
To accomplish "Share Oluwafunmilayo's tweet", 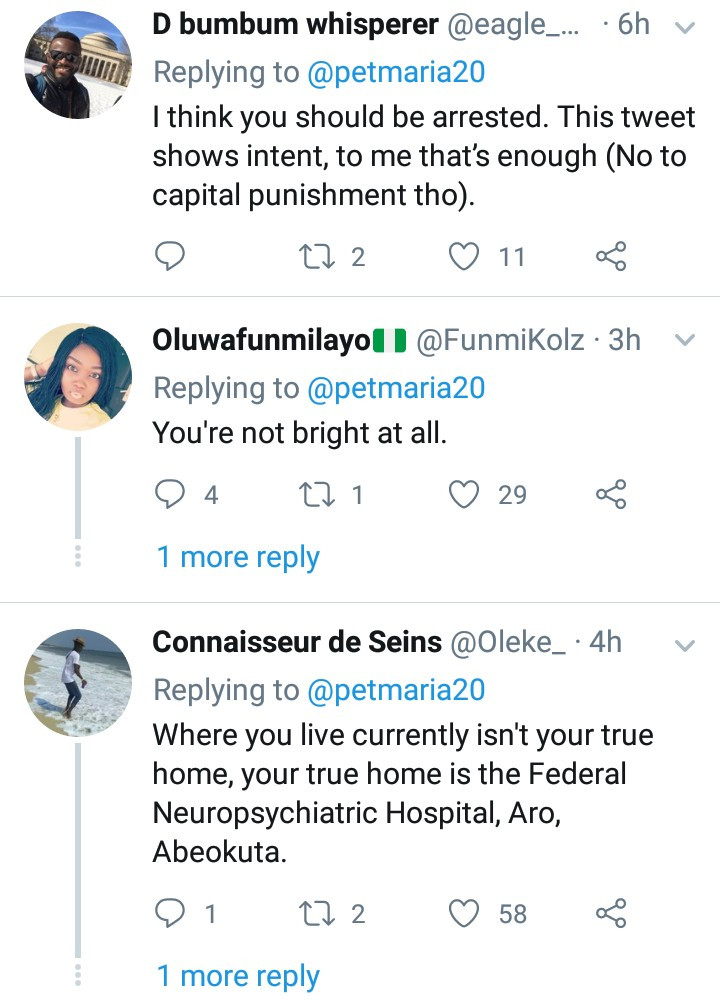I will 610,495.
